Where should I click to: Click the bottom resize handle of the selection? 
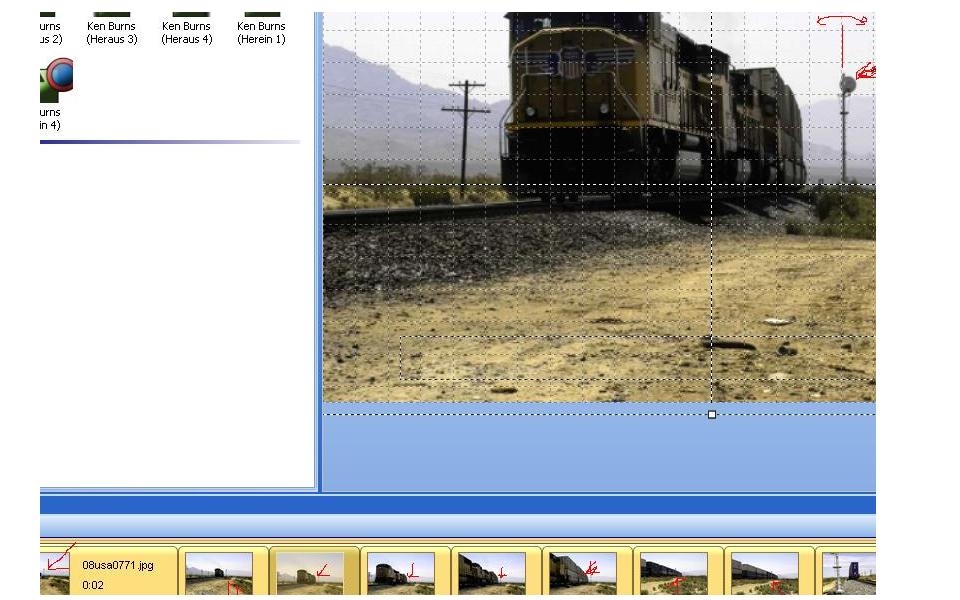(712, 414)
